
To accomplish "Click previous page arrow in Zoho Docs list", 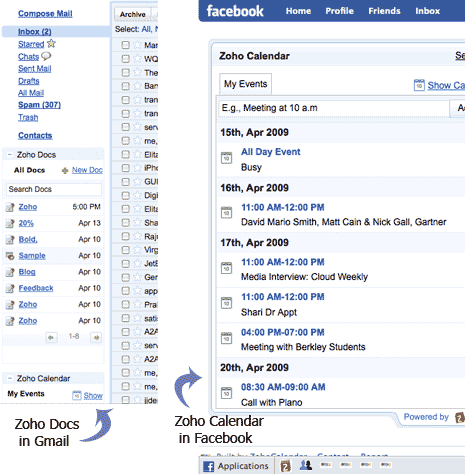I will [x=51, y=337].
